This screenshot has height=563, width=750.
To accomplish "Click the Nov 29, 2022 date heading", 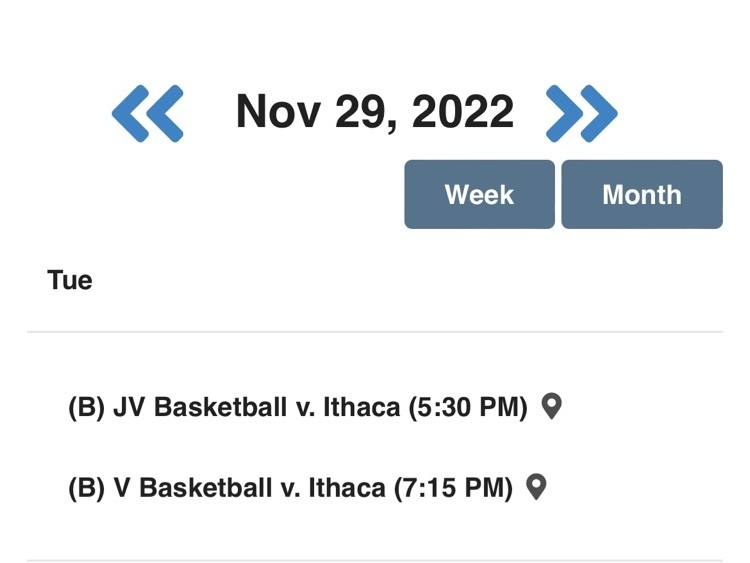I will click(x=375, y=112).
